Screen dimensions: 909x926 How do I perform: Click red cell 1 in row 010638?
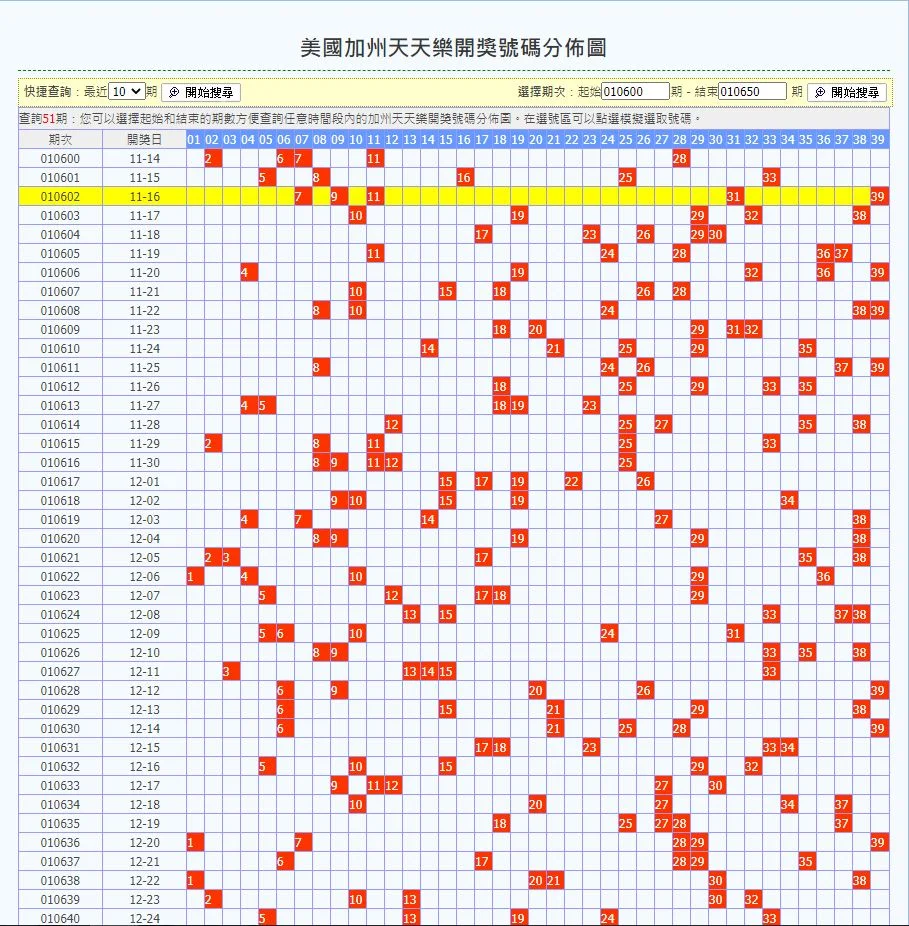(x=195, y=881)
